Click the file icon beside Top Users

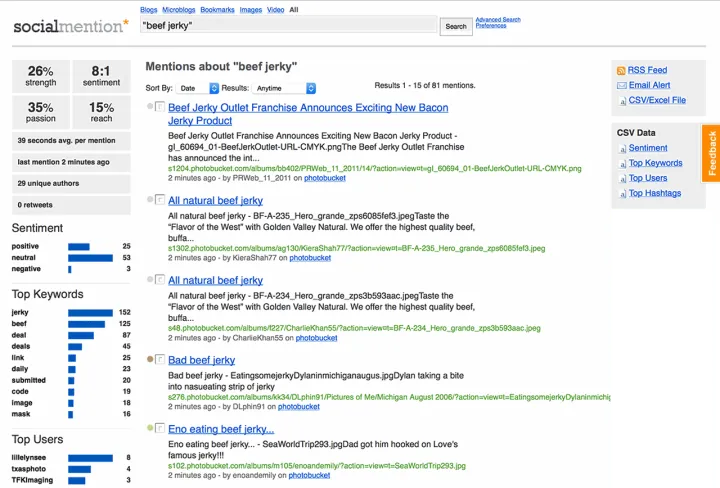621,178
